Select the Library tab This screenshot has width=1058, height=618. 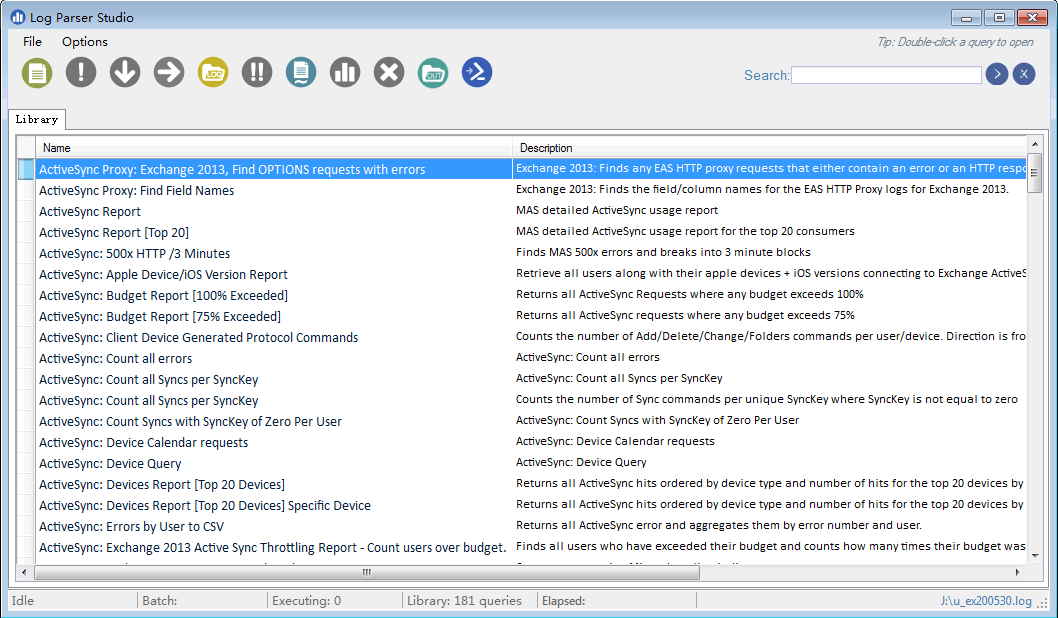[x=37, y=119]
